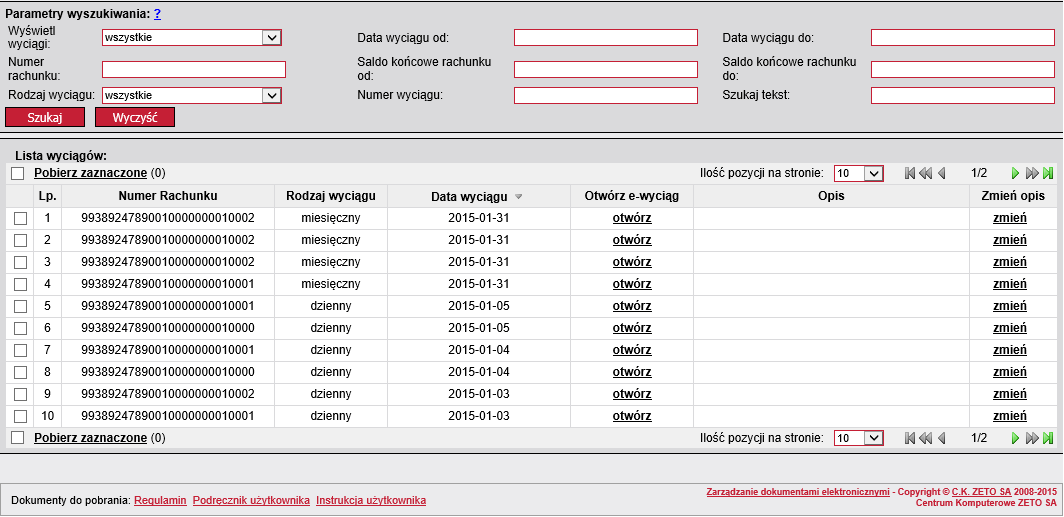Image resolution: width=1064 pixels, height=517 pixels.
Task: Open e-wyciąg for row 6
Action: point(632,328)
